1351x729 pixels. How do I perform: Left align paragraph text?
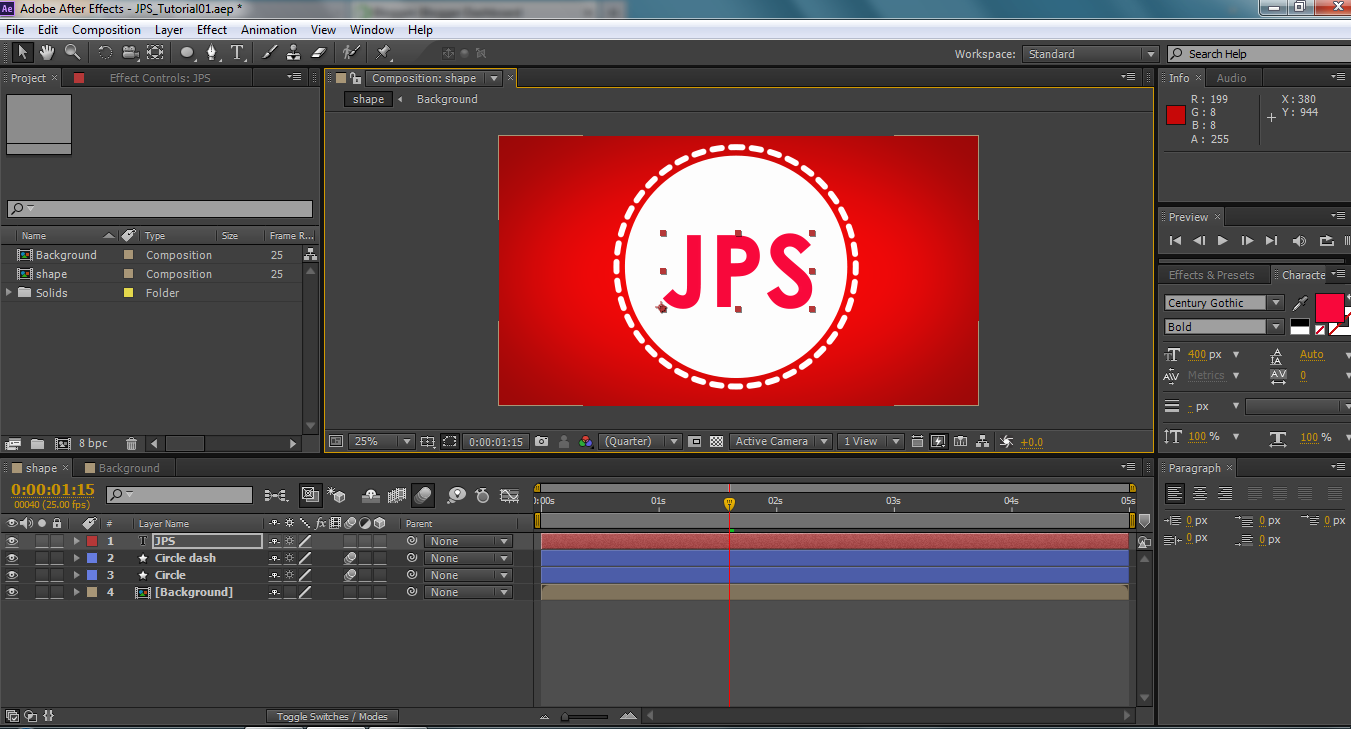click(x=1174, y=493)
